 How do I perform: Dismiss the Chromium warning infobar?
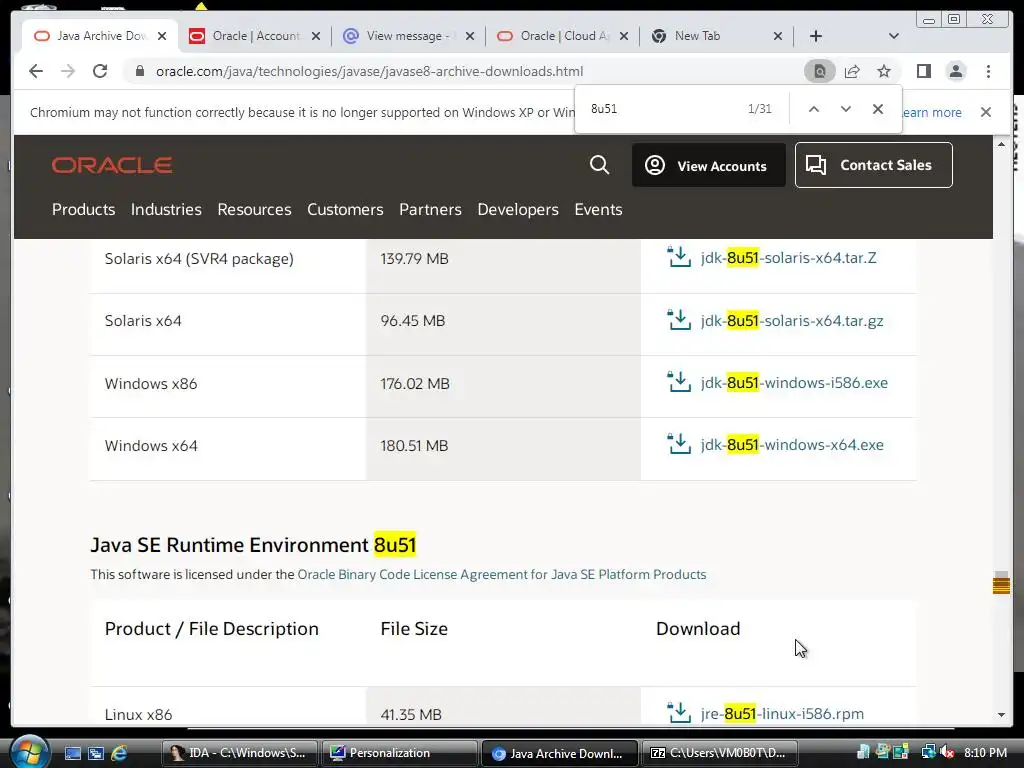986,112
